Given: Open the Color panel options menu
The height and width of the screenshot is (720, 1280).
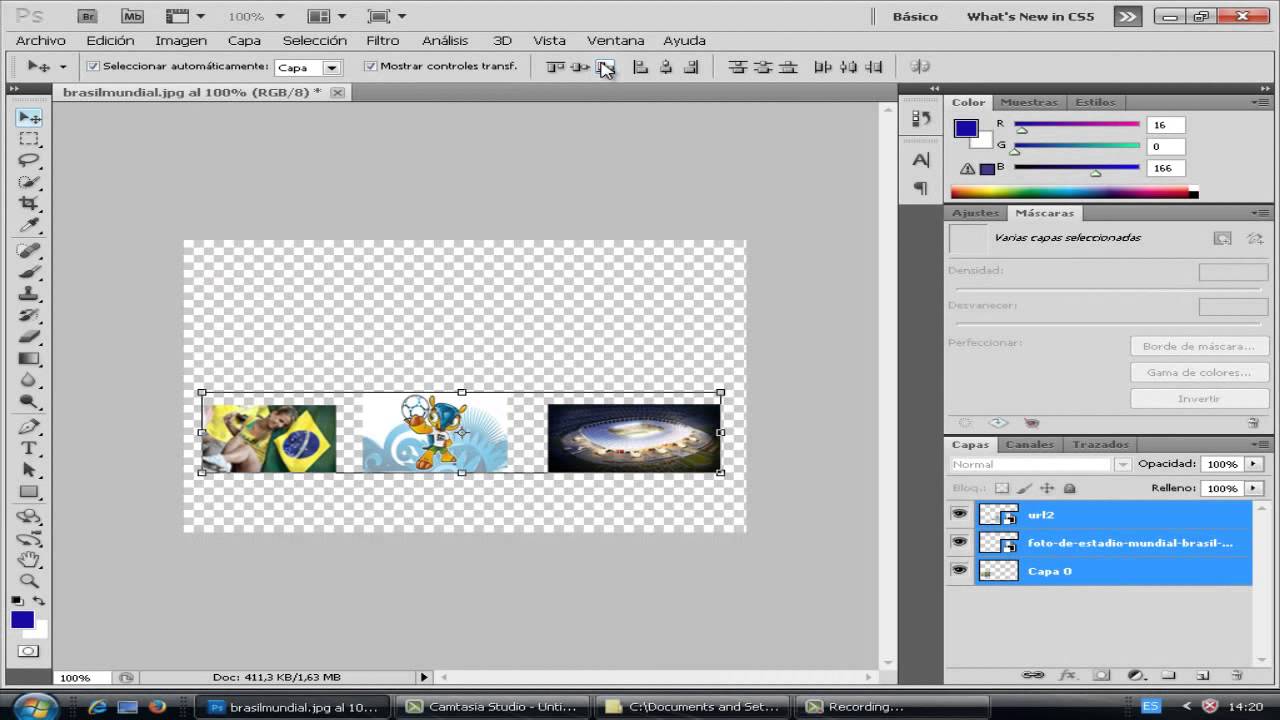Looking at the screenshot, I should 1258,102.
